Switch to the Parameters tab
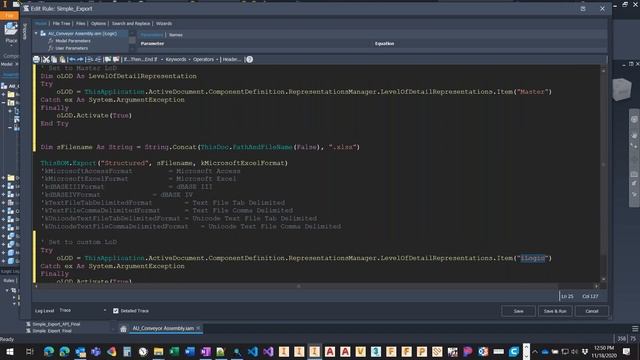This screenshot has height=360, width=640. click(x=151, y=35)
